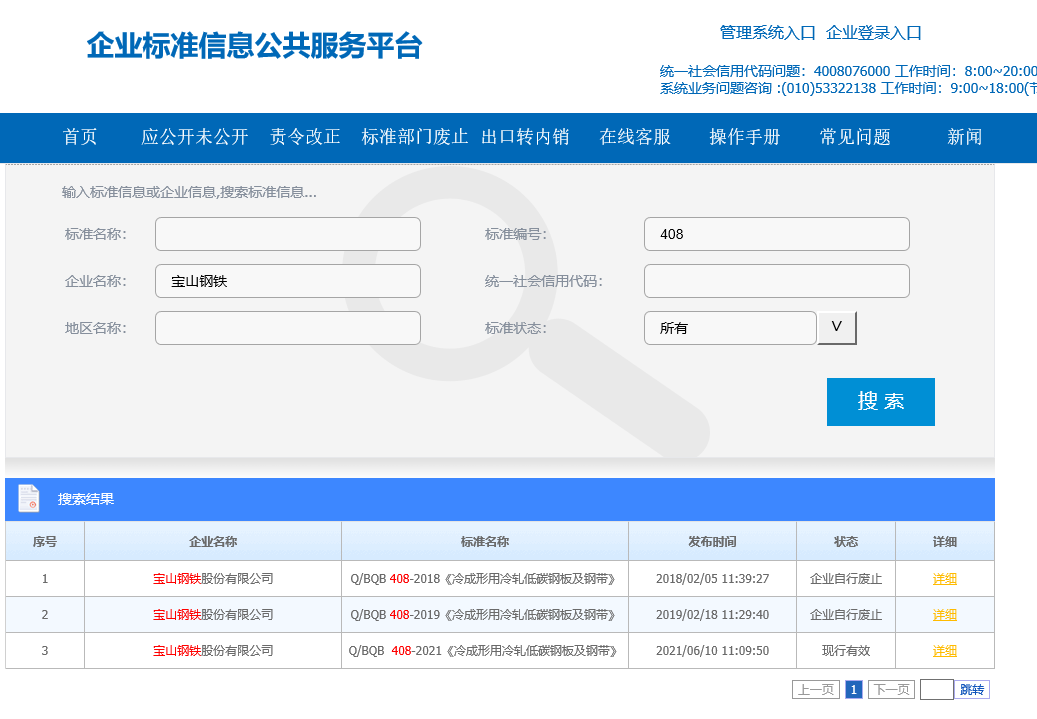The height and width of the screenshot is (719, 1037).
Task: Select 责令改正 in the navigation bar
Action: (x=305, y=137)
